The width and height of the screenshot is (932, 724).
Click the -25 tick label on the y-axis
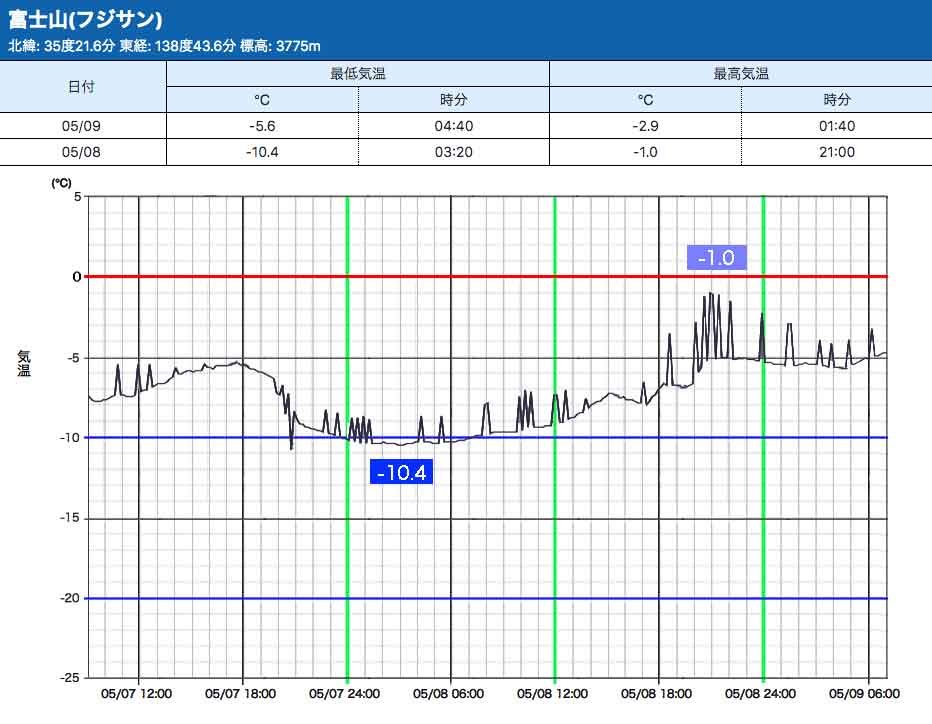70,678
